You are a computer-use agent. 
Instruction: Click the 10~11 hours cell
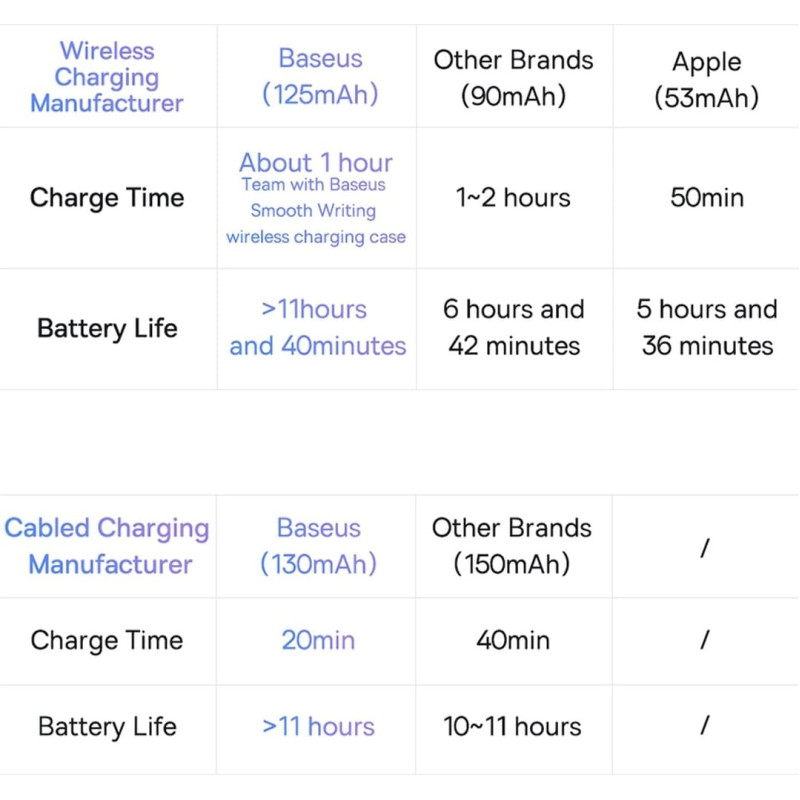tap(513, 727)
